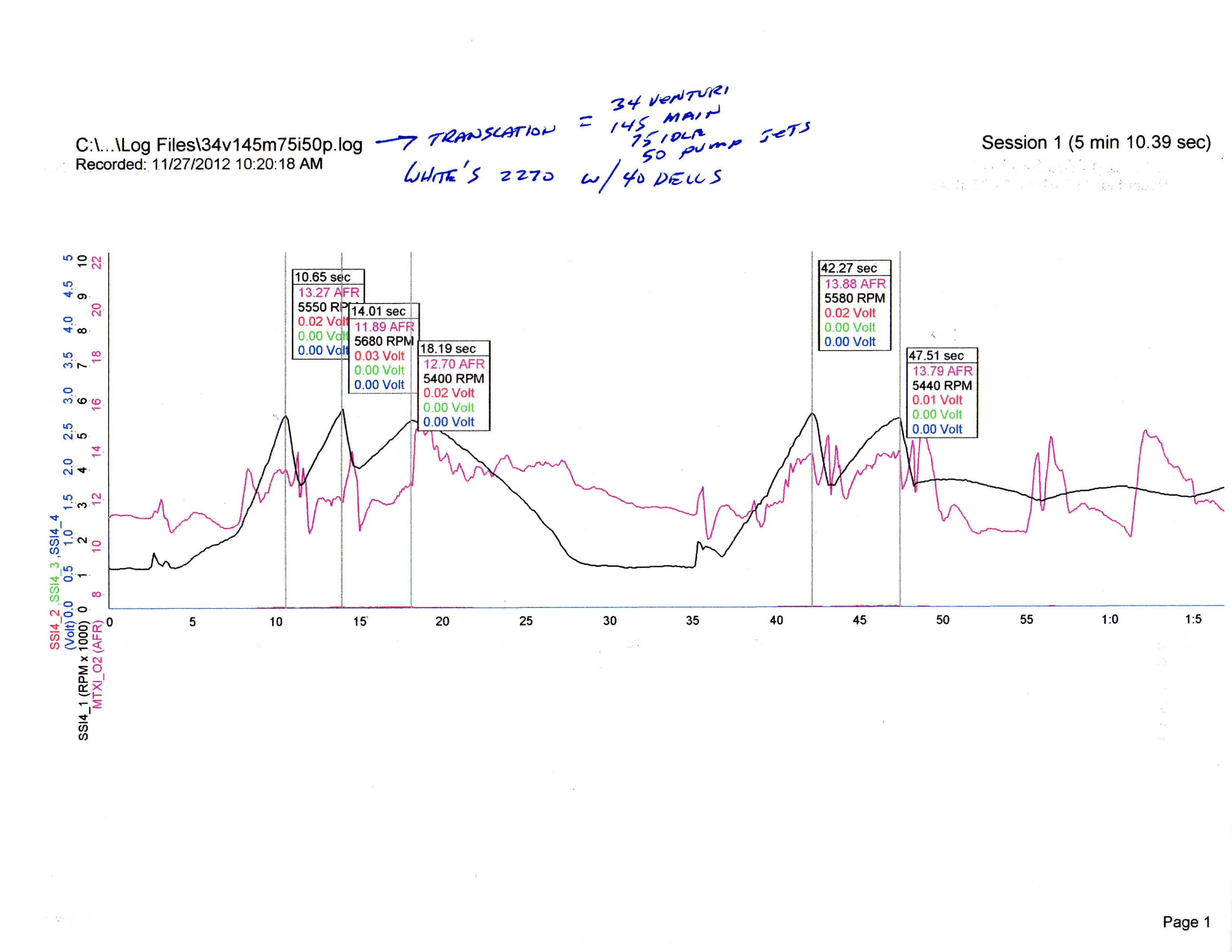Click the 5440 RPM value
The width and height of the screenshot is (1232, 952).
(x=942, y=386)
